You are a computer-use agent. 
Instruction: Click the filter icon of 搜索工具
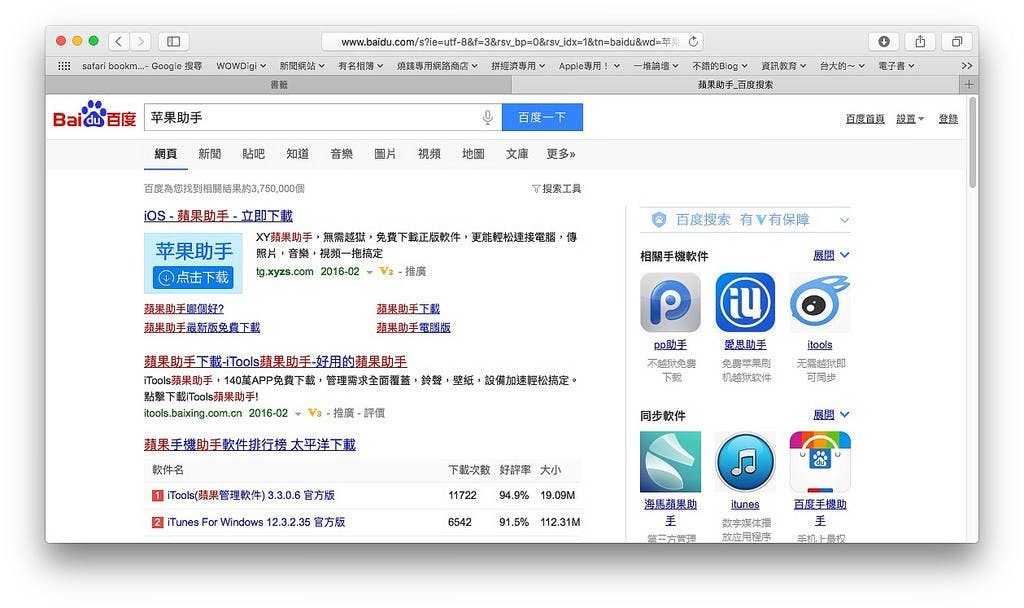pyautogui.click(x=536, y=189)
